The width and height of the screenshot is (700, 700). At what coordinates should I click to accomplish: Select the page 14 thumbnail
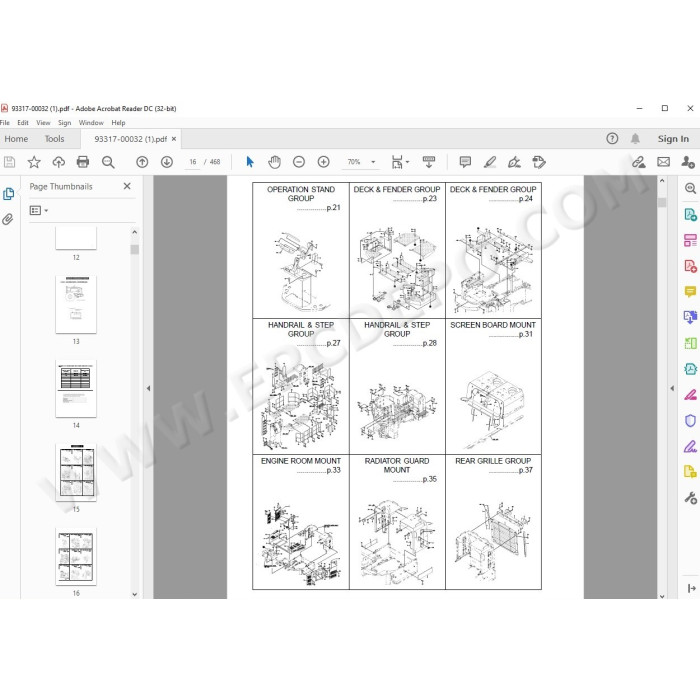76,388
